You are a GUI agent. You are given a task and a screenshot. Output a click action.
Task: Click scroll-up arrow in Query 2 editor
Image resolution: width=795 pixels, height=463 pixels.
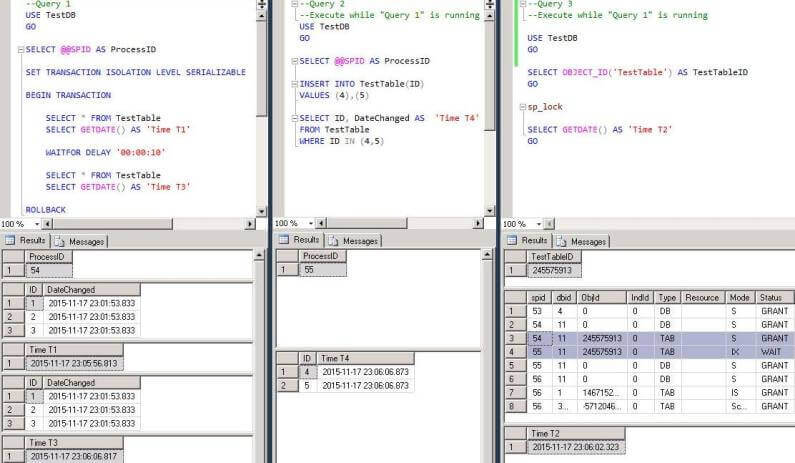489,16
